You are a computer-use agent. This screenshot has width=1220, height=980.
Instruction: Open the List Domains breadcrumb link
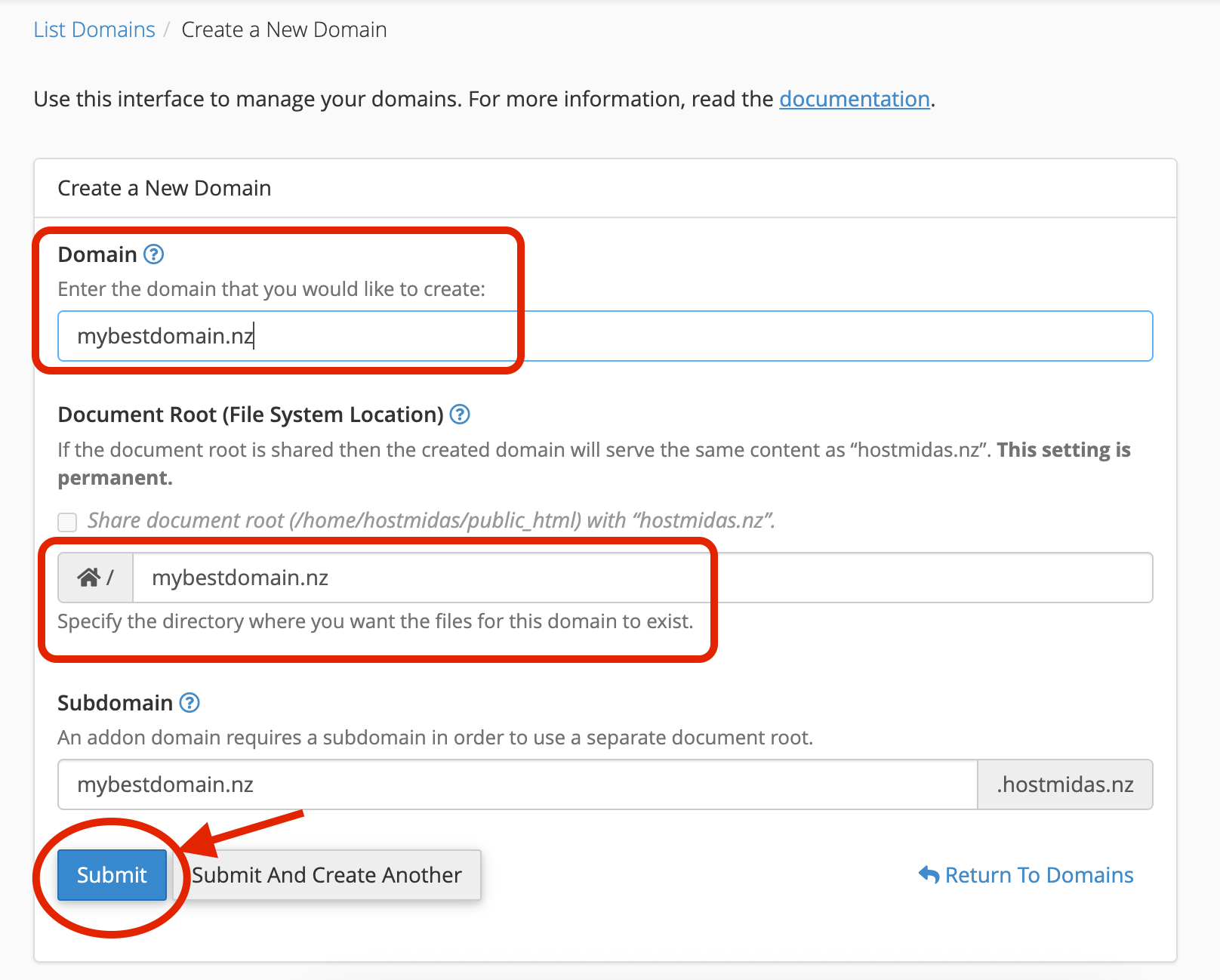coord(94,29)
